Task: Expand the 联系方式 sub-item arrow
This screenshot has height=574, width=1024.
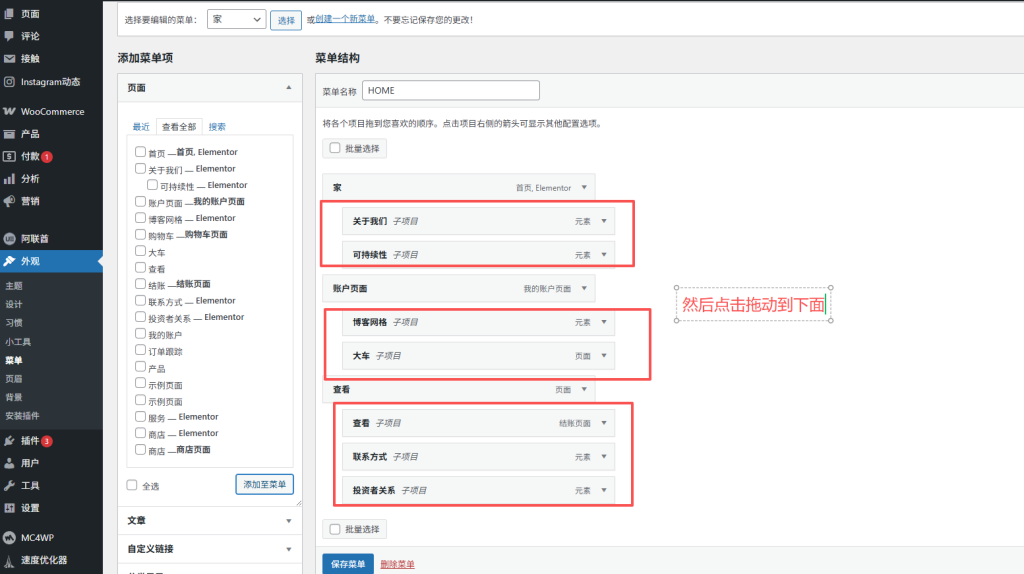Action: [x=604, y=456]
